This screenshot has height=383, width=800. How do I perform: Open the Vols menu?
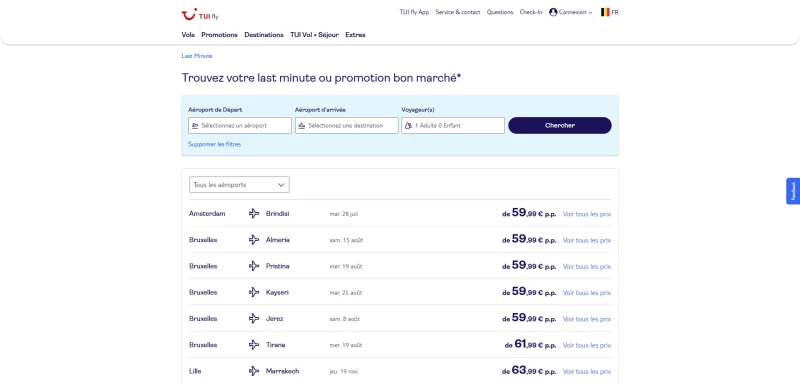click(x=188, y=35)
